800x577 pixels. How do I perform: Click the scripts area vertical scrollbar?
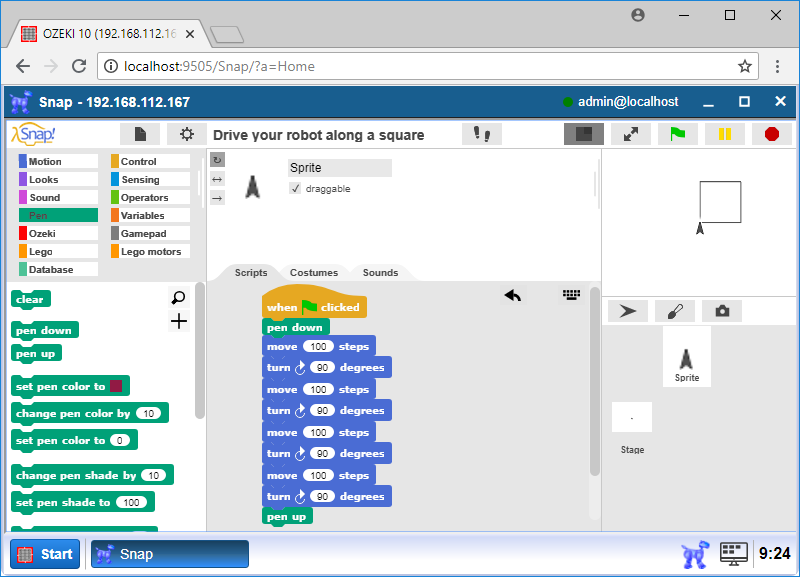(594, 381)
